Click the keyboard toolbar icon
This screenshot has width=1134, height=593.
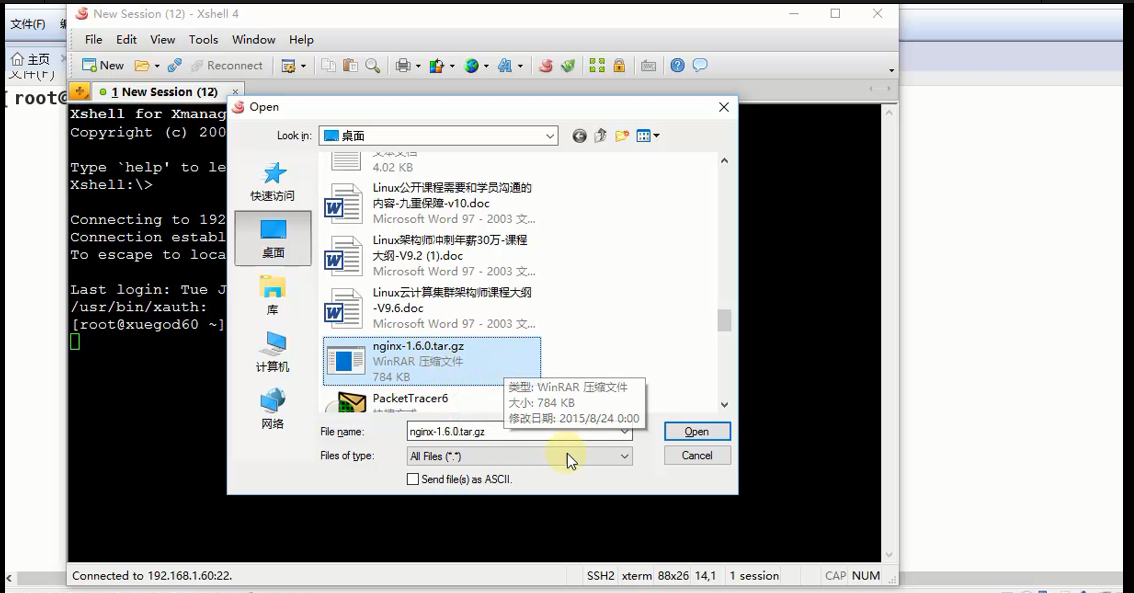click(649, 66)
